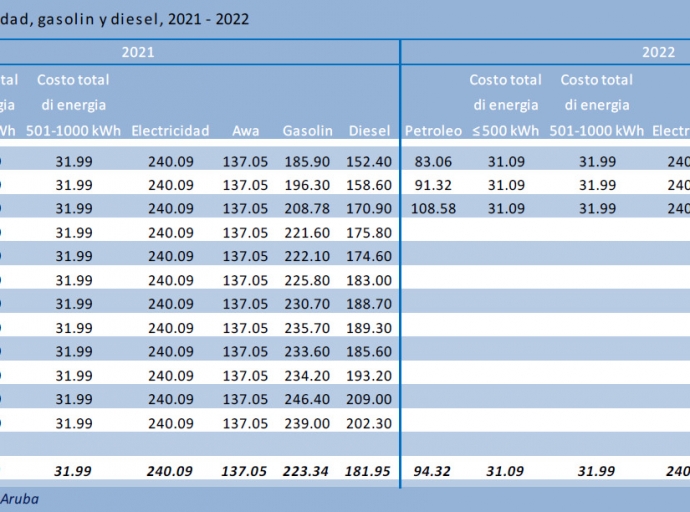Click diesel average 181.95
The image size is (690, 512).
click(367, 472)
